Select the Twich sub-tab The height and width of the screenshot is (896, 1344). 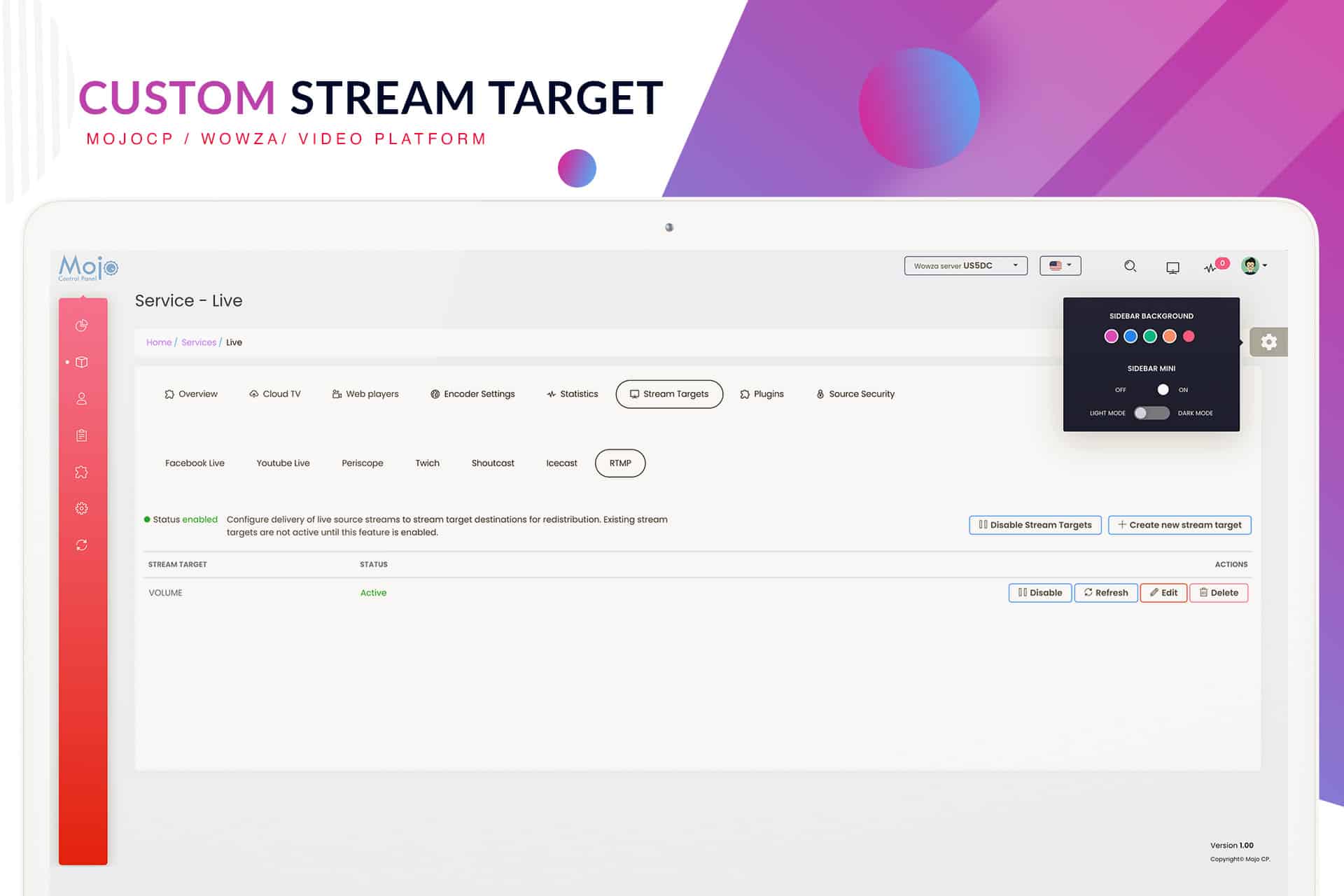click(x=428, y=463)
